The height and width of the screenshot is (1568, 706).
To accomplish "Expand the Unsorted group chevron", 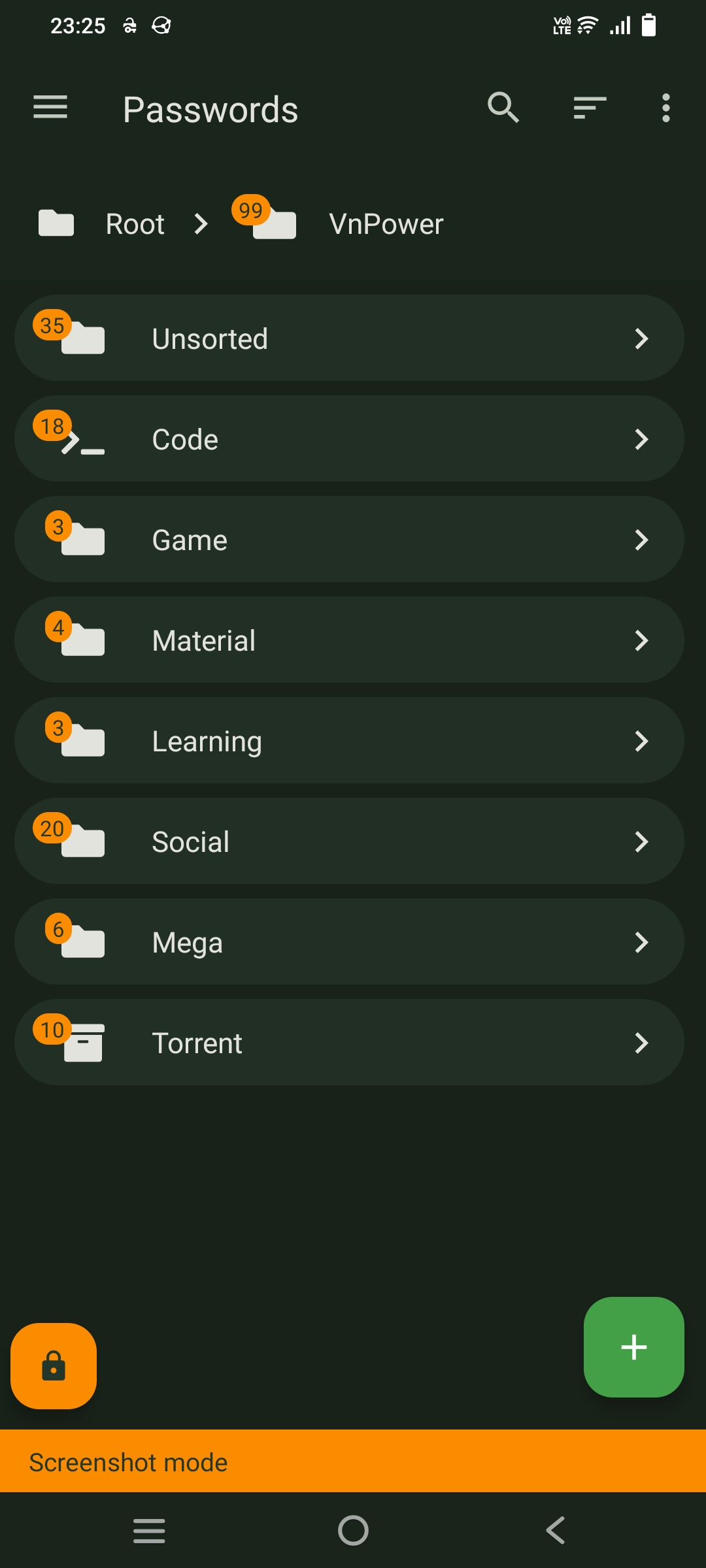I will pos(641,338).
